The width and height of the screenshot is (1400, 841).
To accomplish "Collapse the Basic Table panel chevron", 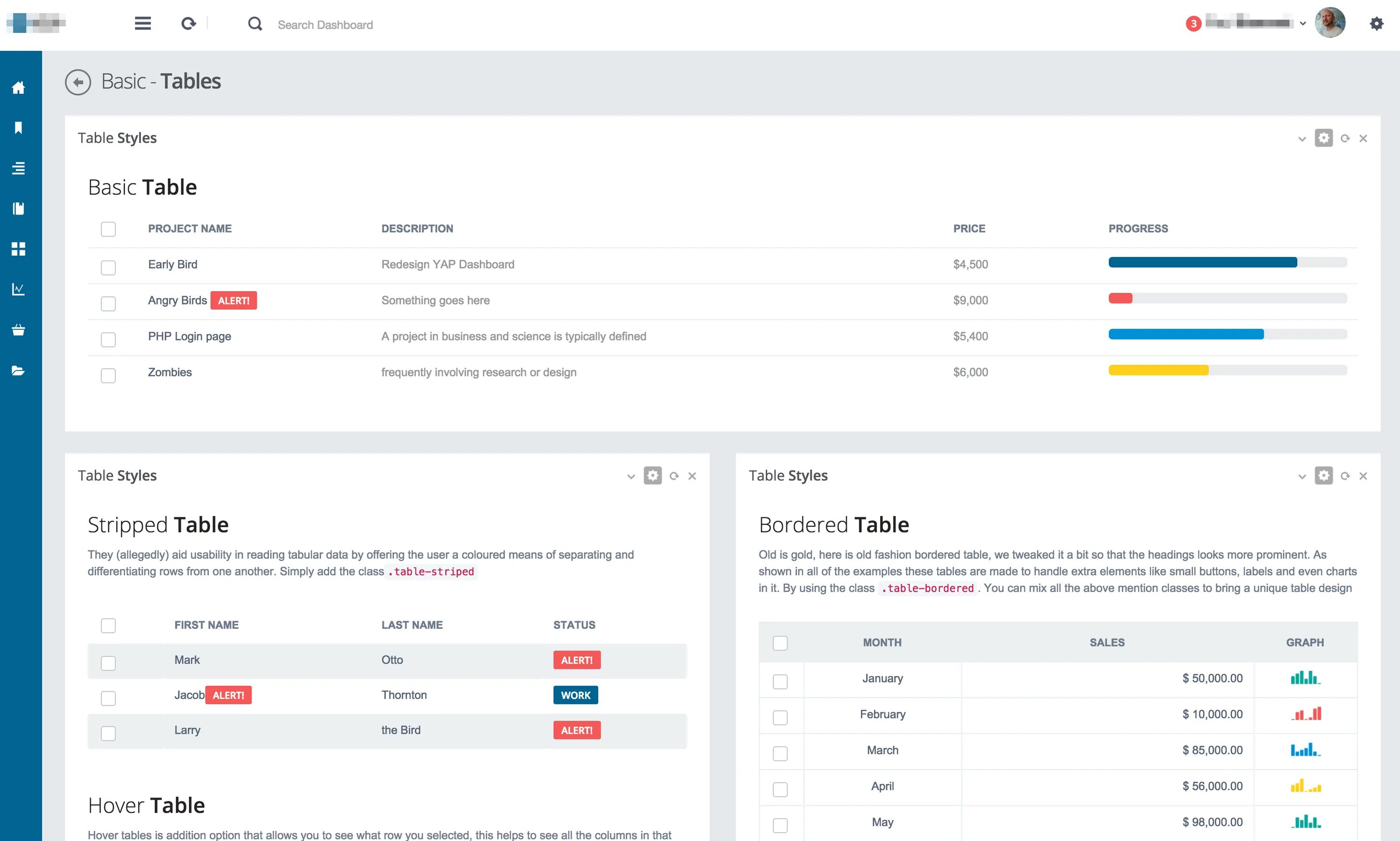I will click(x=1302, y=139).
